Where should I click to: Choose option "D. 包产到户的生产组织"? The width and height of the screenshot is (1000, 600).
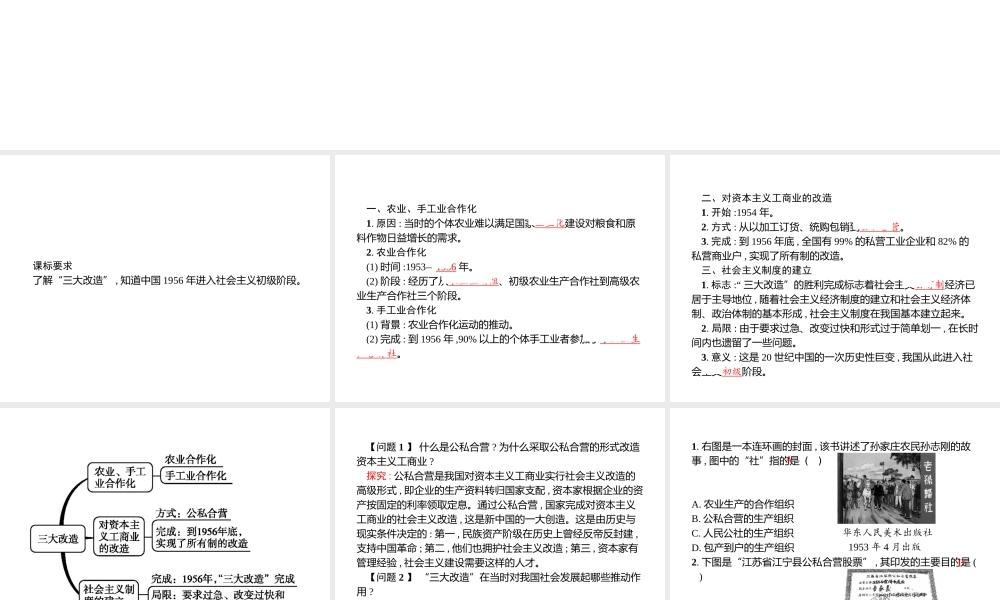pyautogui.click(x=742, y=547)
